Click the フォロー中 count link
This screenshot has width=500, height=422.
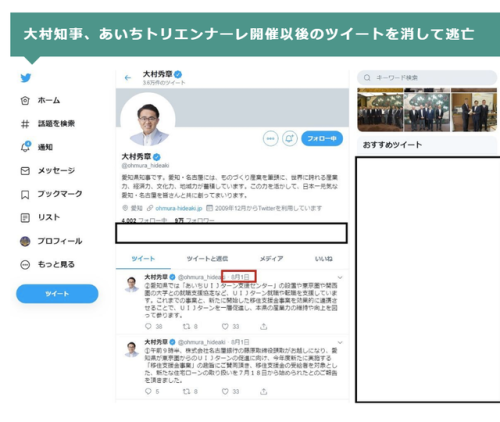click(x=144, y=220)
